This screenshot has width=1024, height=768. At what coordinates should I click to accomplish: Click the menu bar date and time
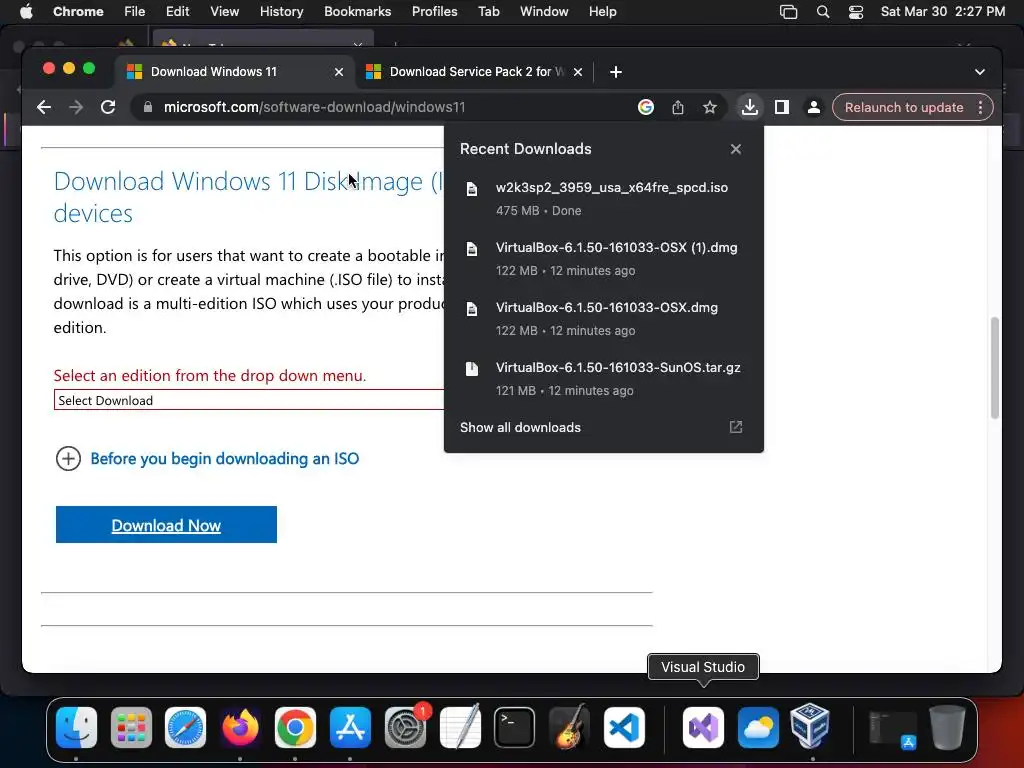pos(942,12)
